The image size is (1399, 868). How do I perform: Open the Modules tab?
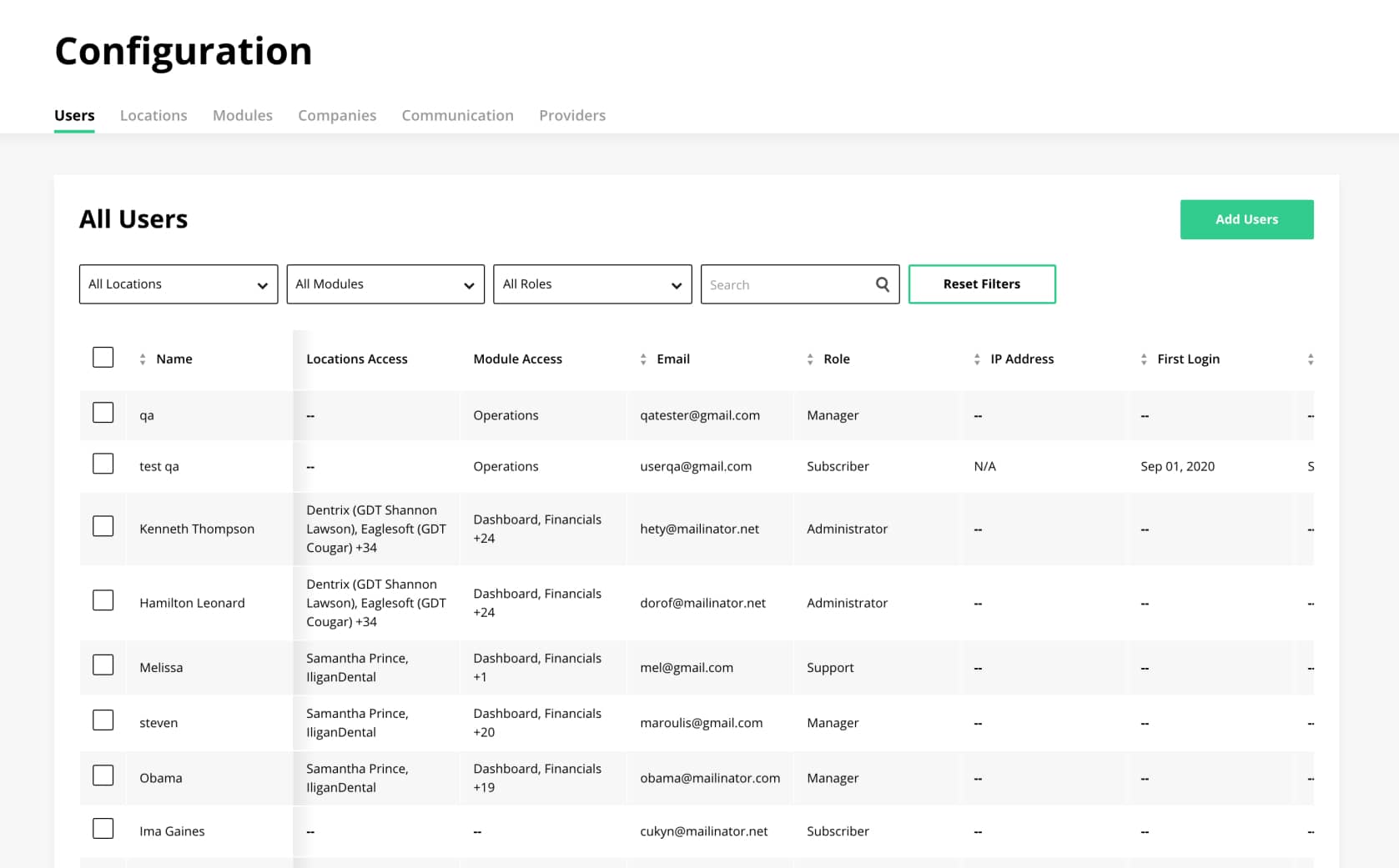pos(243,115)
